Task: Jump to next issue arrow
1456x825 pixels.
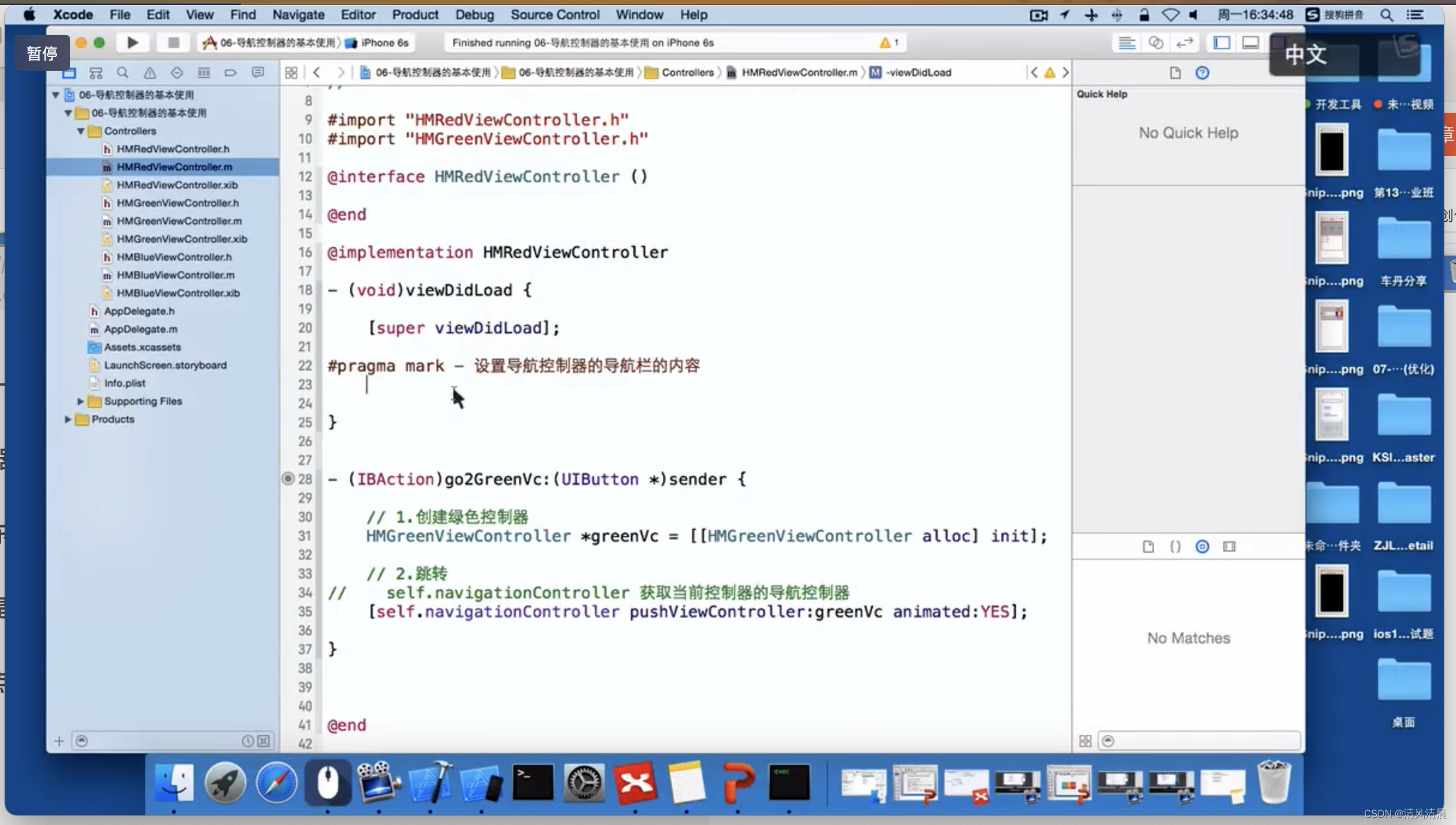Action: click(x=1066, y=73)
